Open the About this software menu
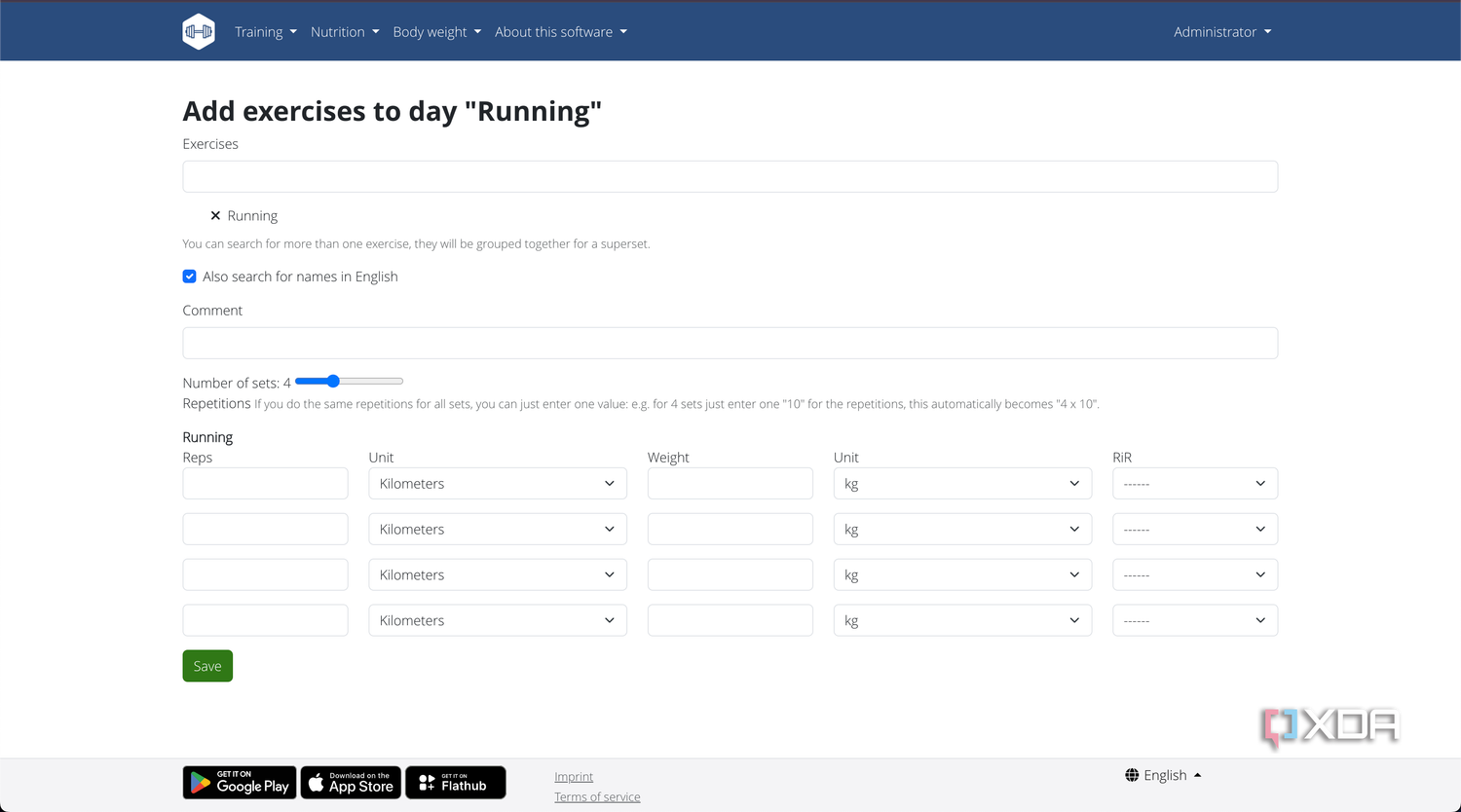 coord(561,32)
